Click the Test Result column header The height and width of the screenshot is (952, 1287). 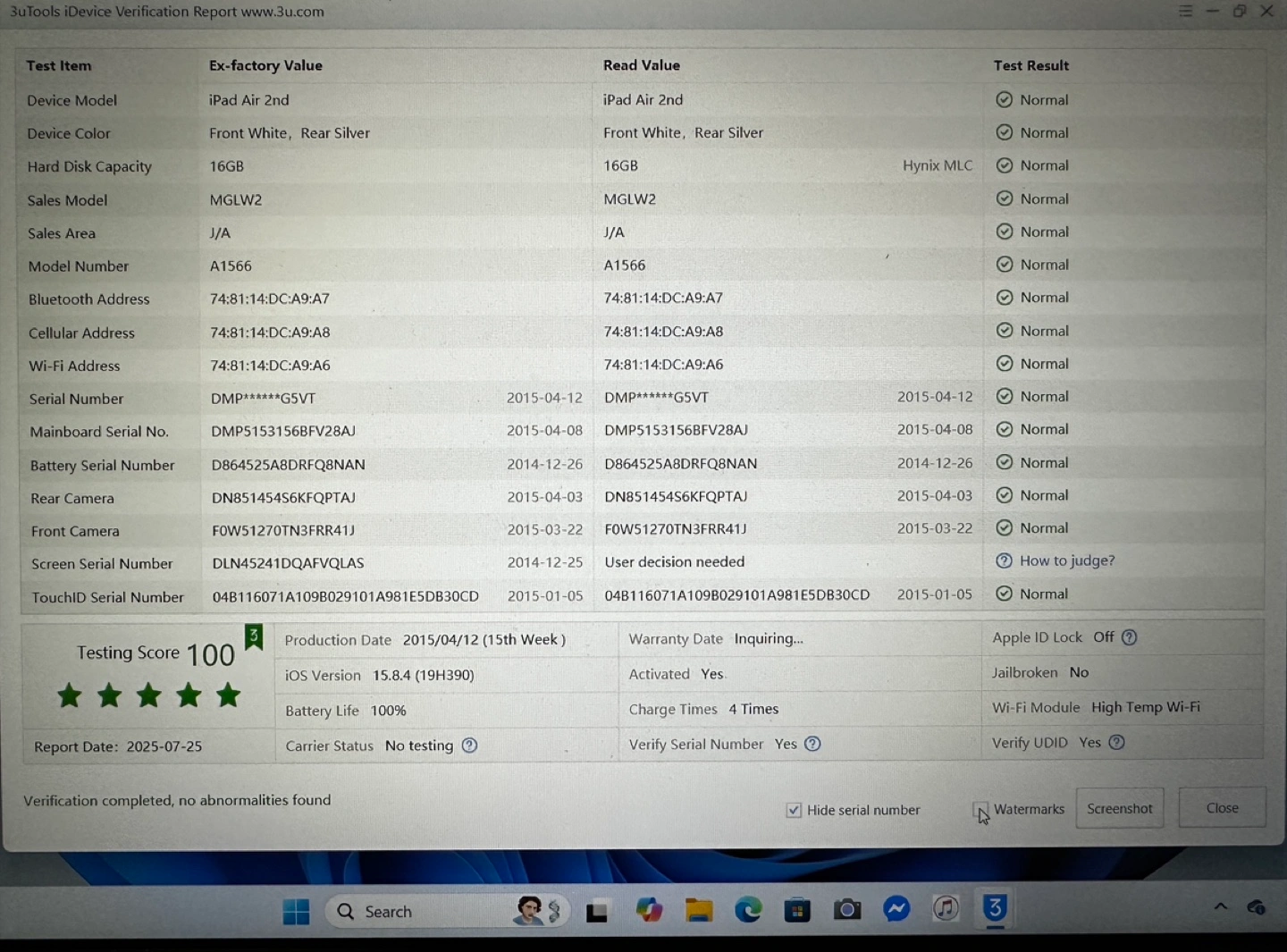[1030, 65]
